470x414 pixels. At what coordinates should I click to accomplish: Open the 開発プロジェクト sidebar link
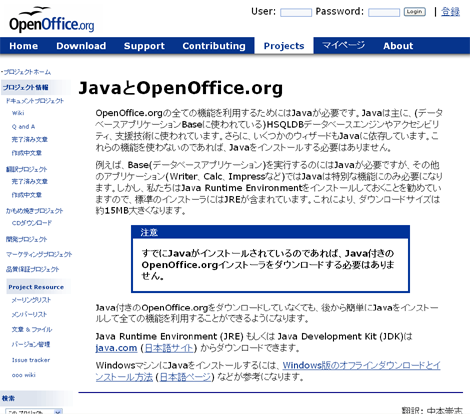[26, 239]
